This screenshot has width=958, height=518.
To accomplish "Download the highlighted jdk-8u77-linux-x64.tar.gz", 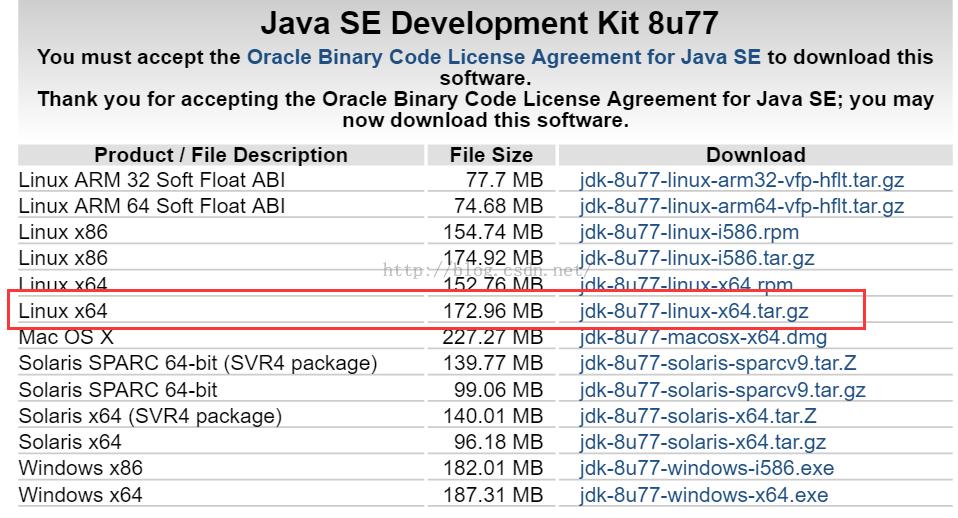I will pos(694,312).
